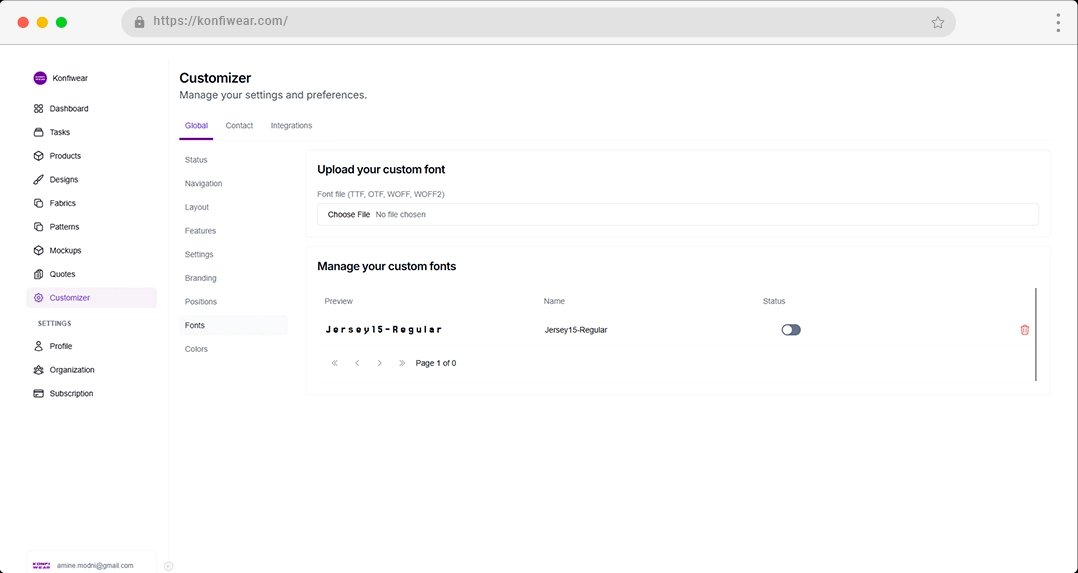1078x573 pixels.
Task: Click the Konfiwear brand name text
Action: [70, 78]
